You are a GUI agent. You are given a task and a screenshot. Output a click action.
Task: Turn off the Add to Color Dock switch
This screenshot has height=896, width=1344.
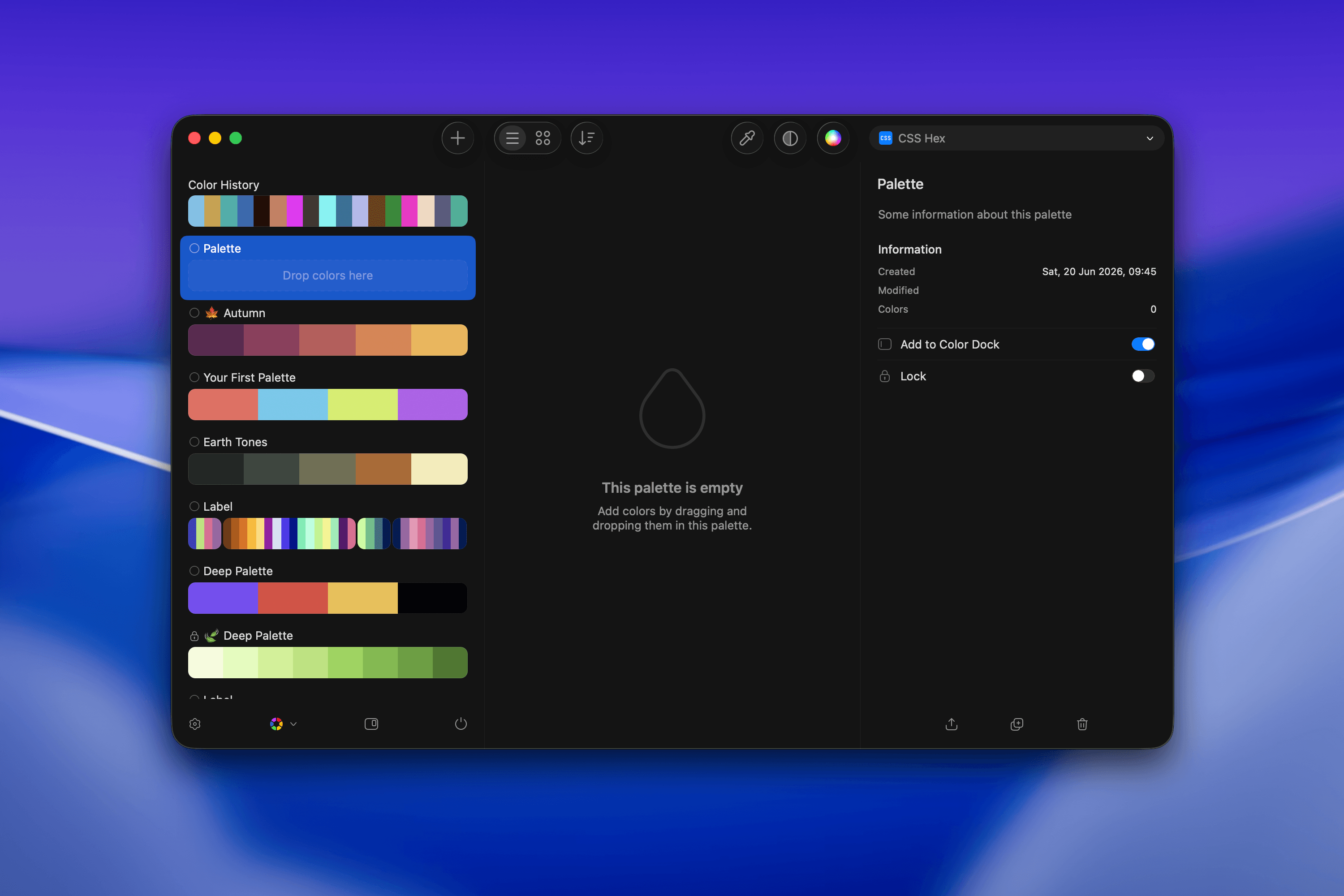point(1143,344)
